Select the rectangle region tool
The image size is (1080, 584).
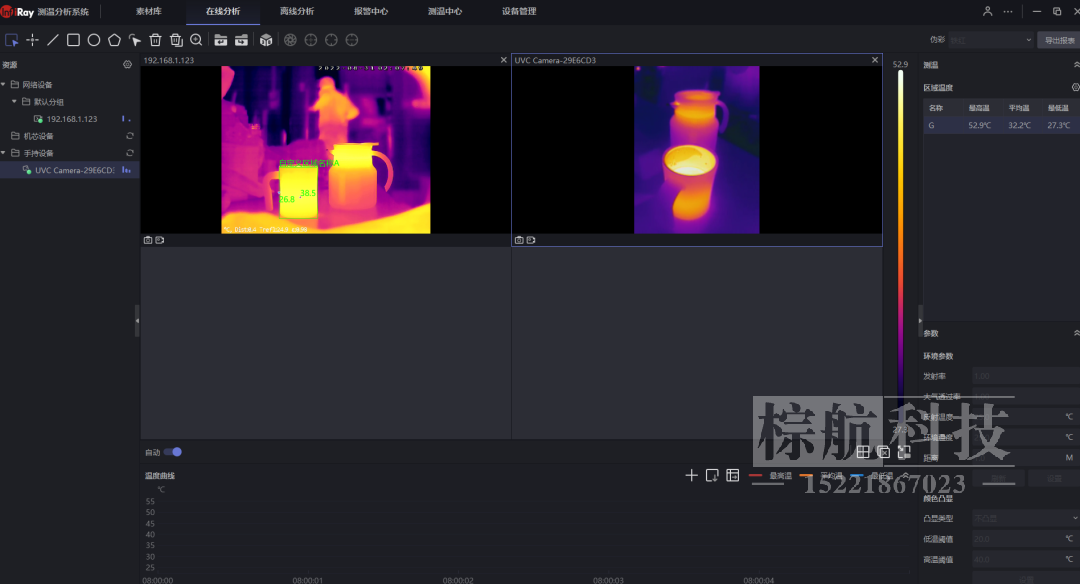[73, 40]
